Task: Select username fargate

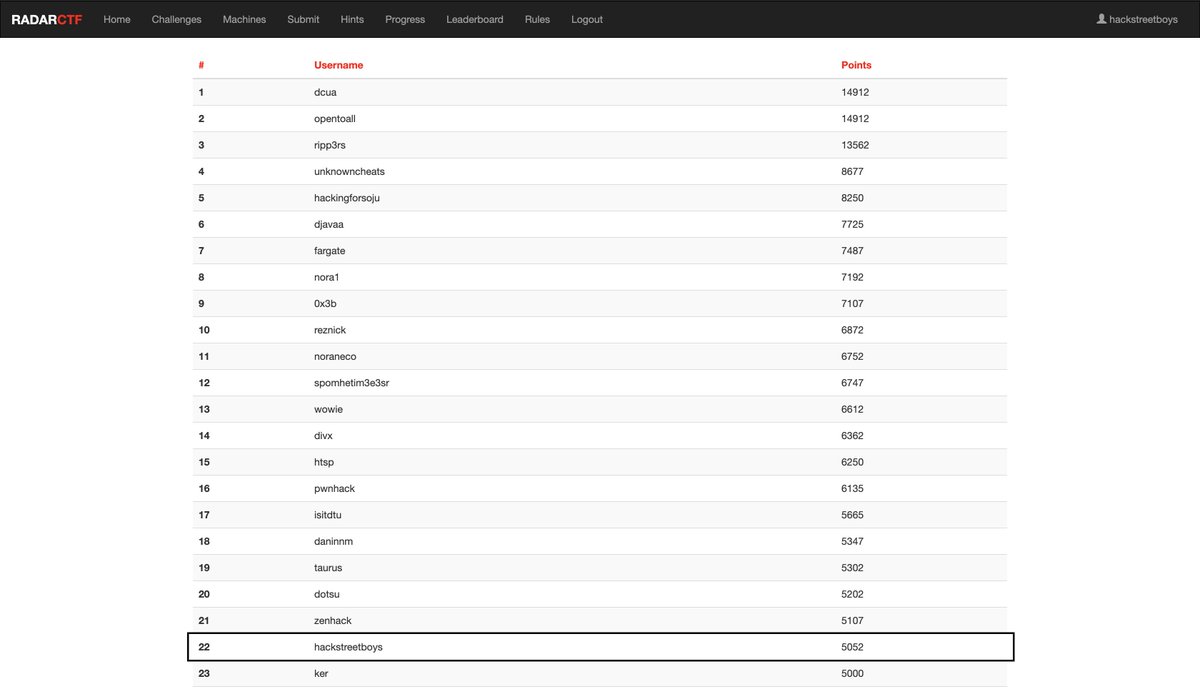Action: [x=330, y=250]
